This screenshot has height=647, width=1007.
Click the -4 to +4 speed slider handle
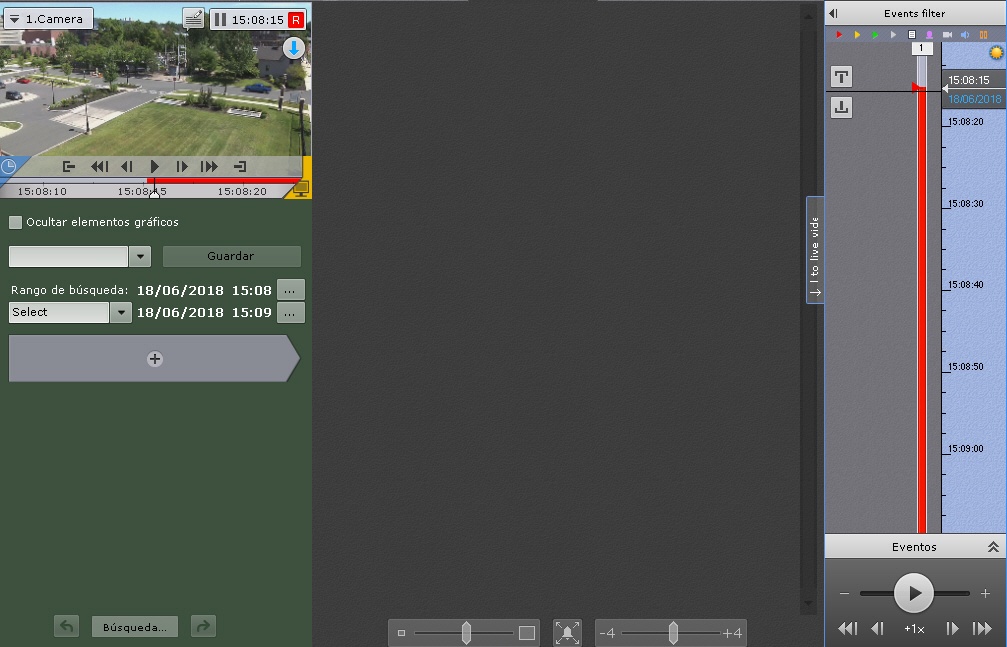(673, 632)
